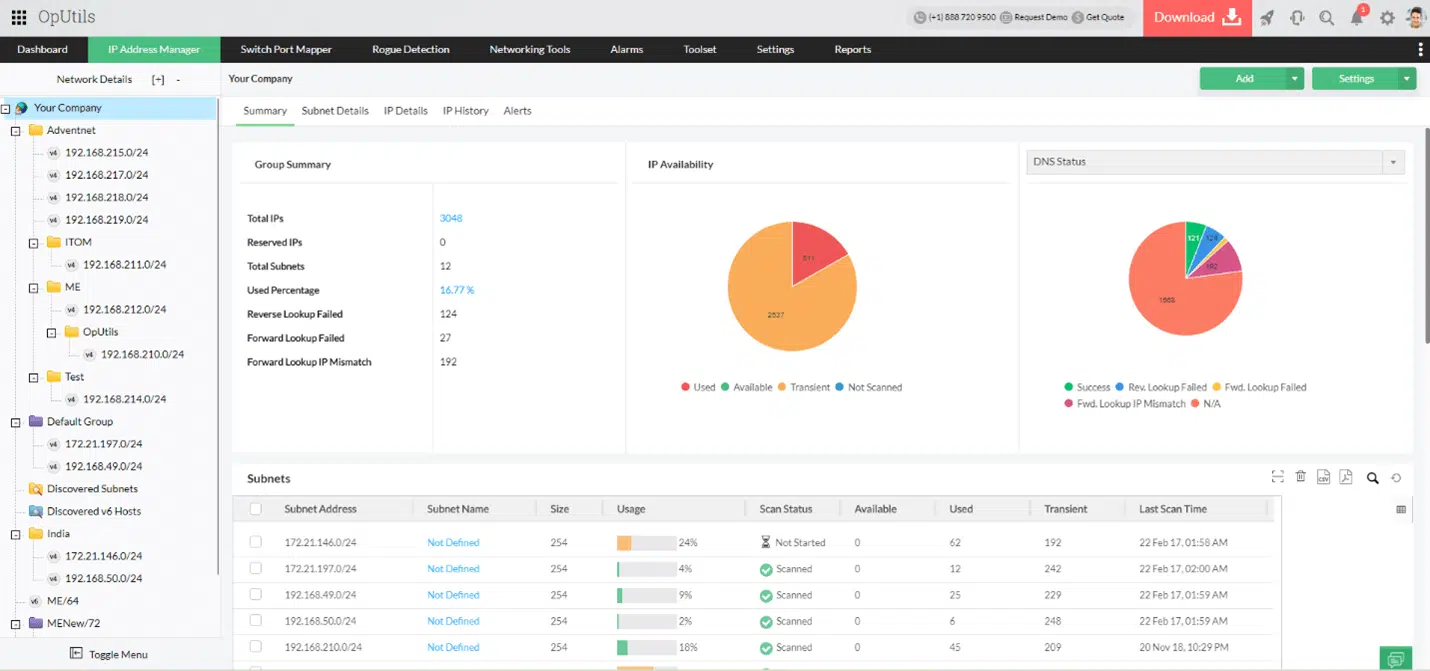This screenshot has width=1430, height=671.
Task: Export subnets as PDF icon
Action: 1346,477
